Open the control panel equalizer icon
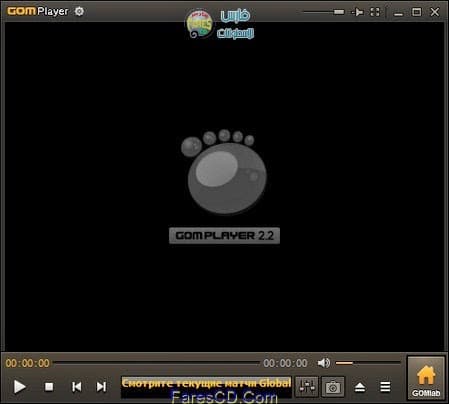The image size is (449, 404). pyautogui.click(x=307, y=387)
